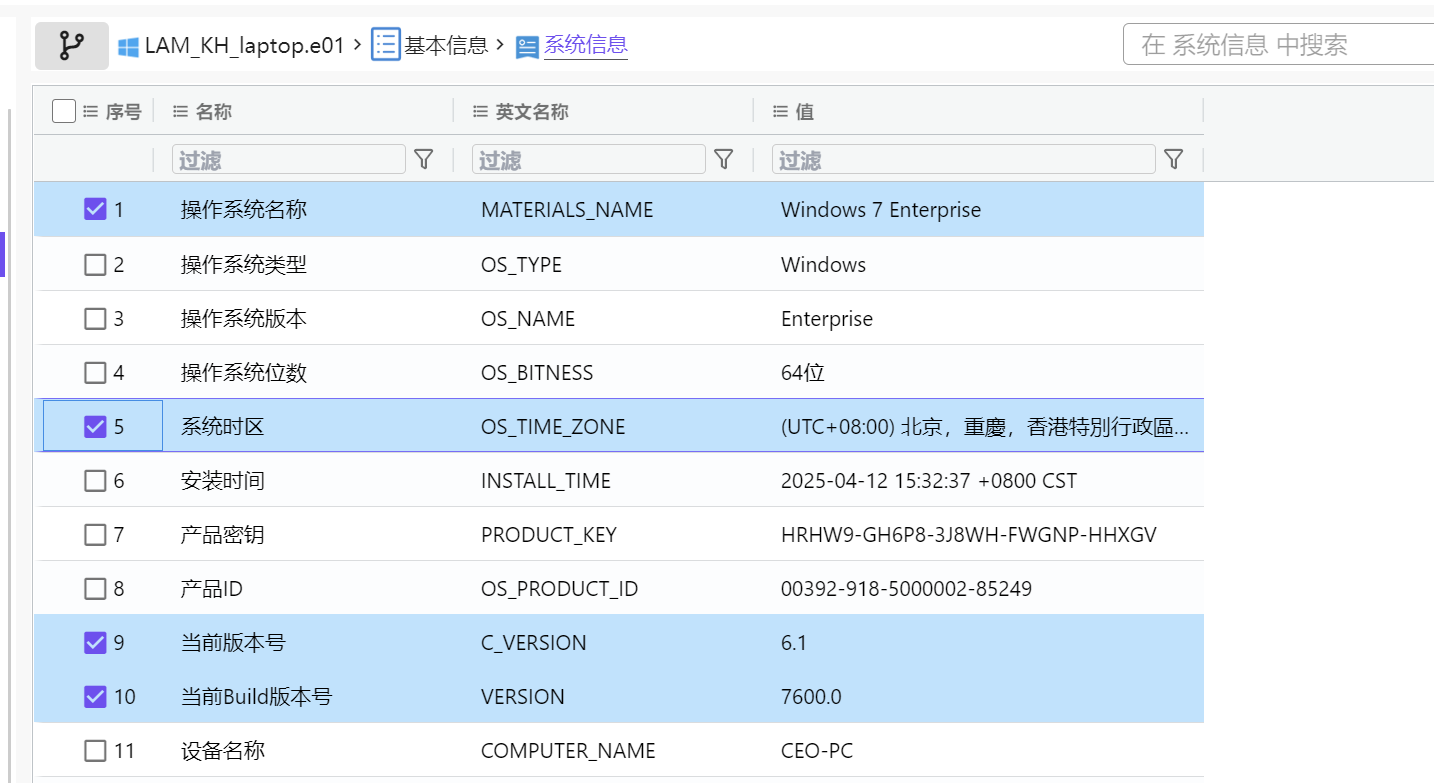The image size is (1434, 783).
Task: Click the 名称 column filter input
Action: pos(289,159)
